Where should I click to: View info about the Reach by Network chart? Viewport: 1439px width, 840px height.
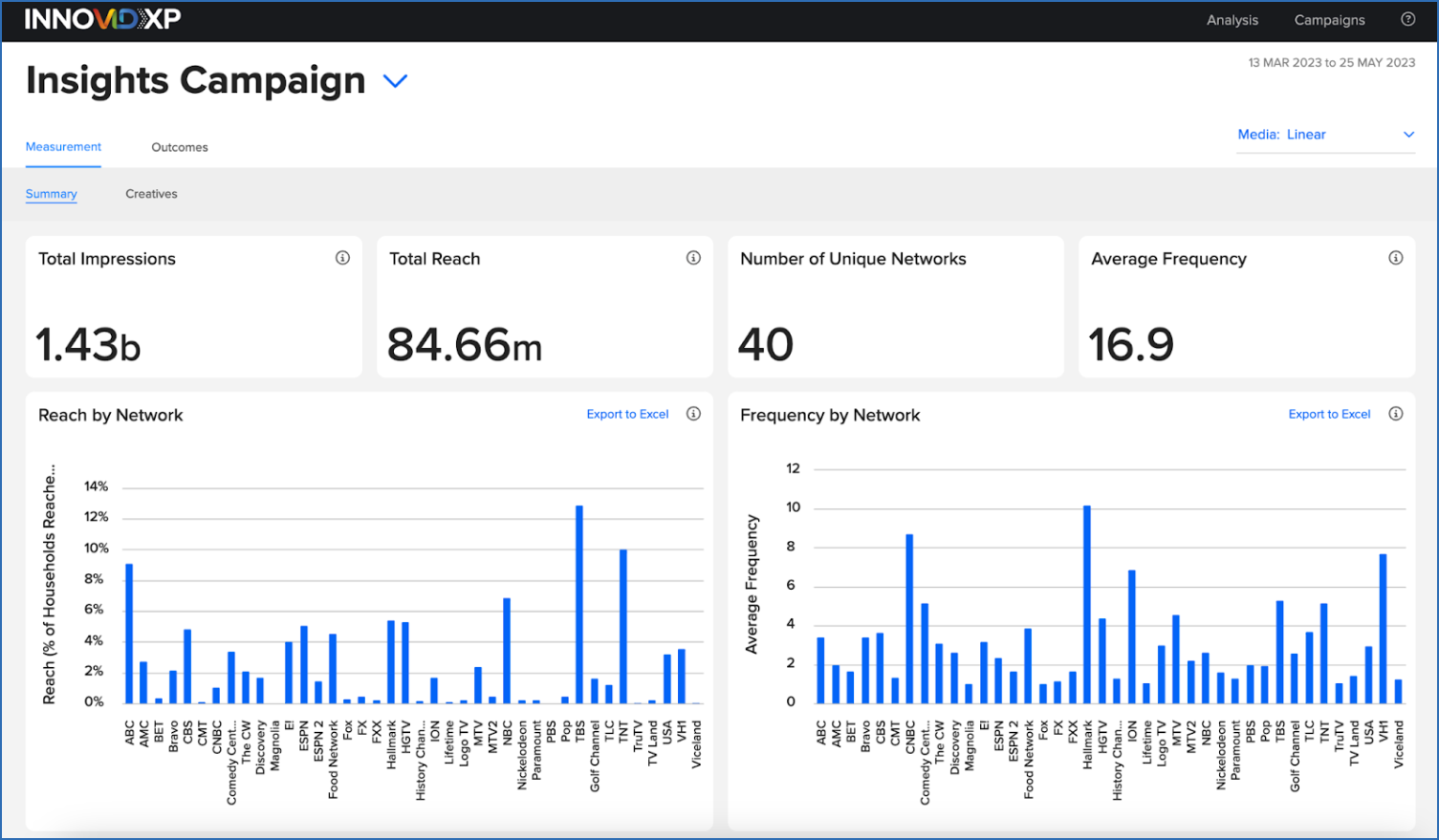click(693, 414)
